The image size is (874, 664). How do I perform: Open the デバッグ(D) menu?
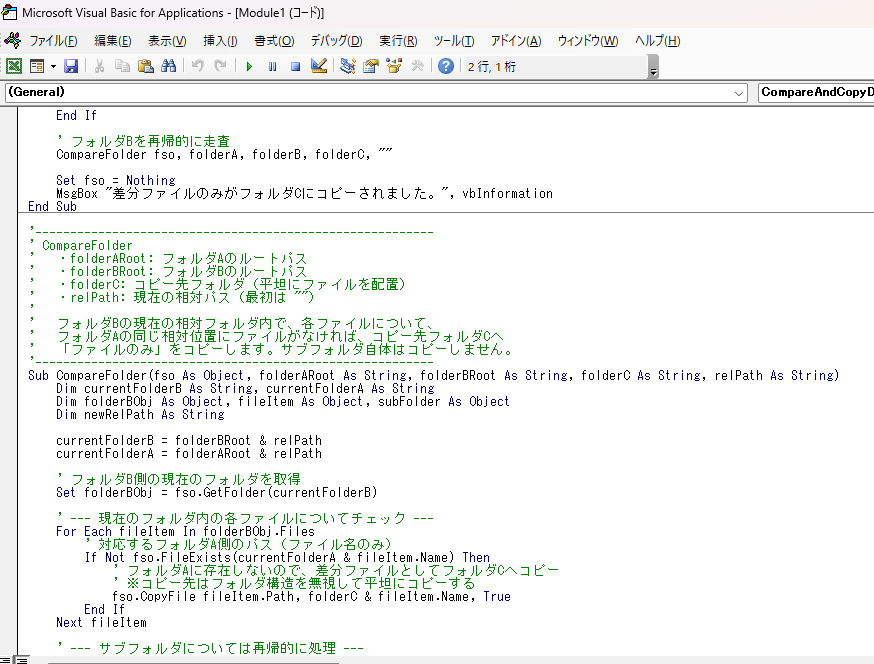click(x=336, y=41)
